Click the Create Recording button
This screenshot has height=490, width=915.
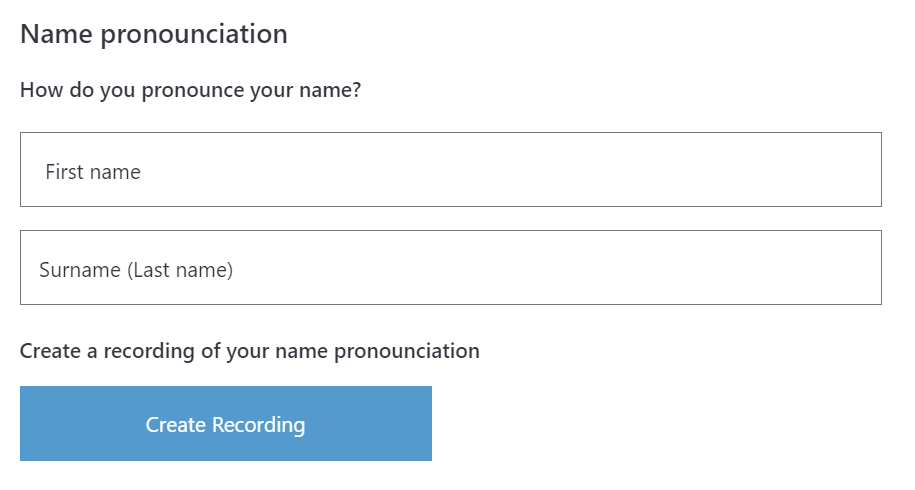(226, 424)
